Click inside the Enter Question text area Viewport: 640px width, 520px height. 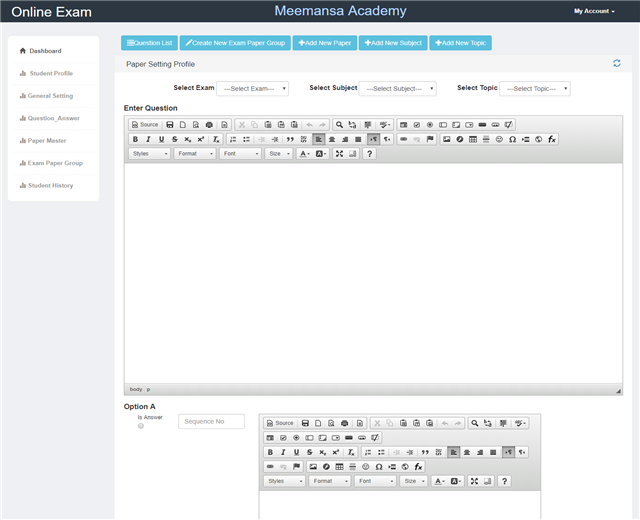(373, 273)
